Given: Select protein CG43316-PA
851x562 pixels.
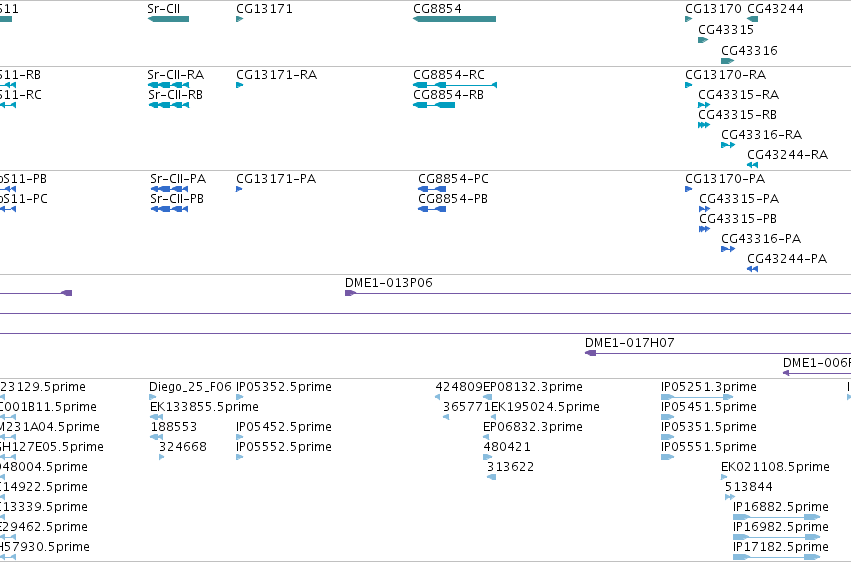Looking at the screenshot, I should (x=761, y=239).
